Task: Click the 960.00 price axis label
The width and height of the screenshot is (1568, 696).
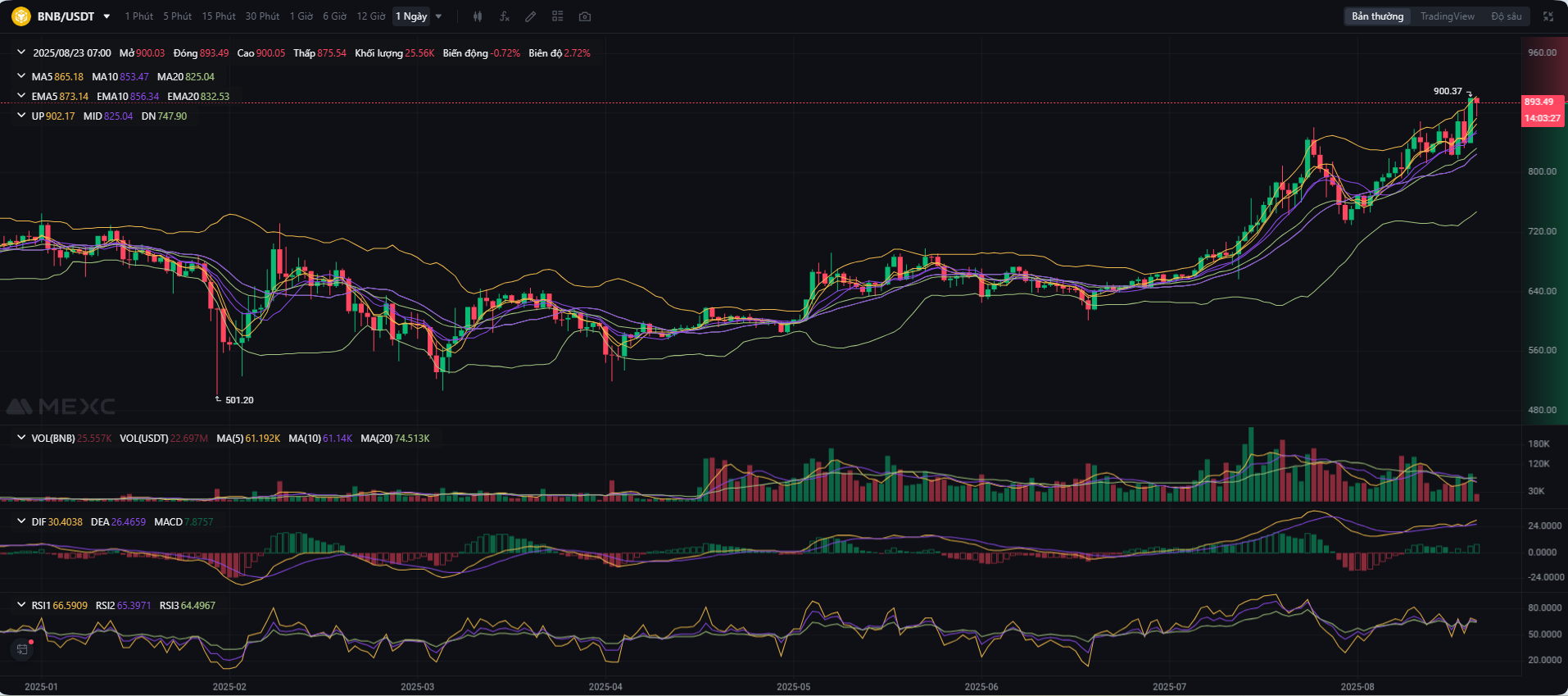Action: [1542, 52]
